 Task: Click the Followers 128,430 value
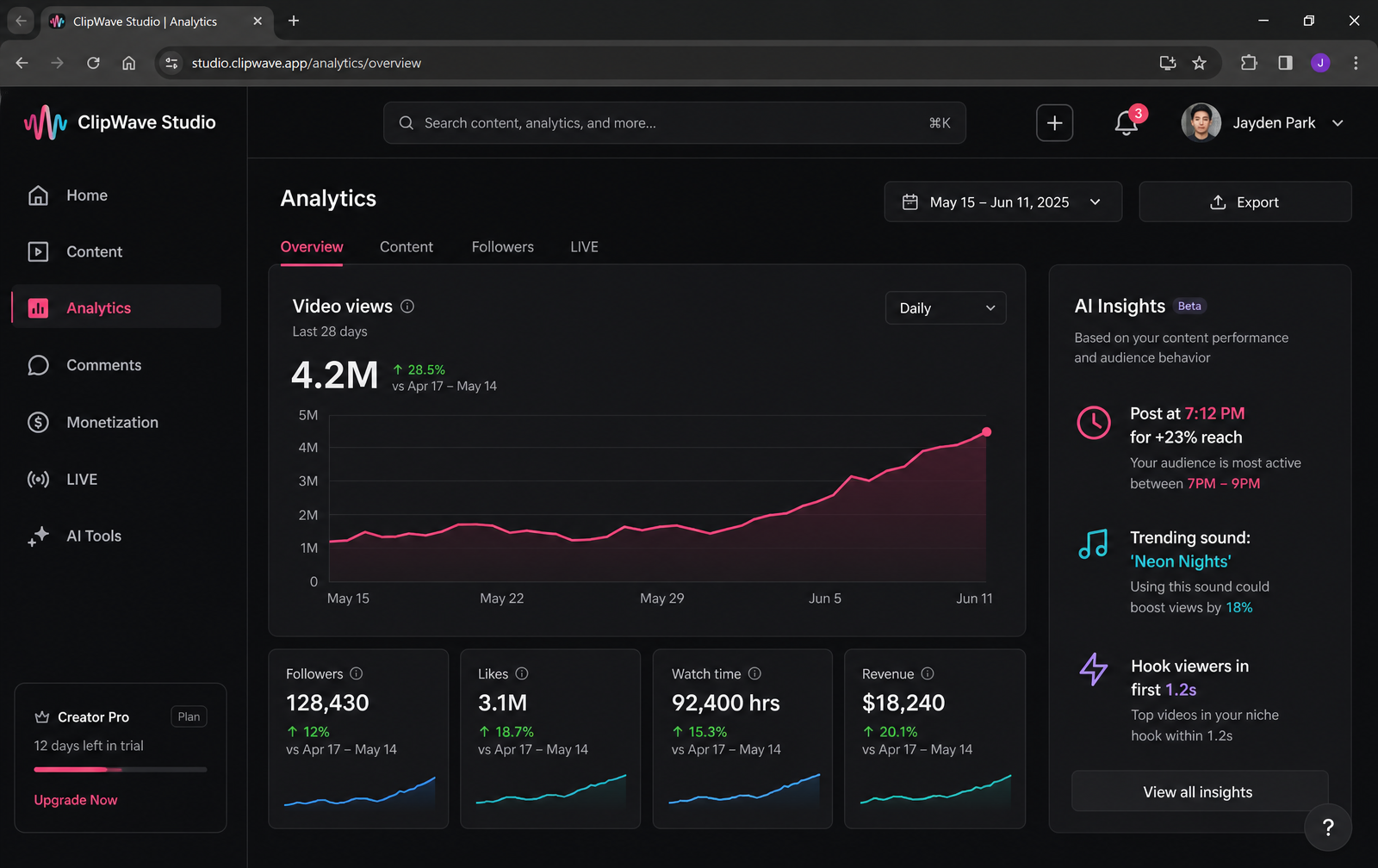pyautogui.click(x=327, y=703)
